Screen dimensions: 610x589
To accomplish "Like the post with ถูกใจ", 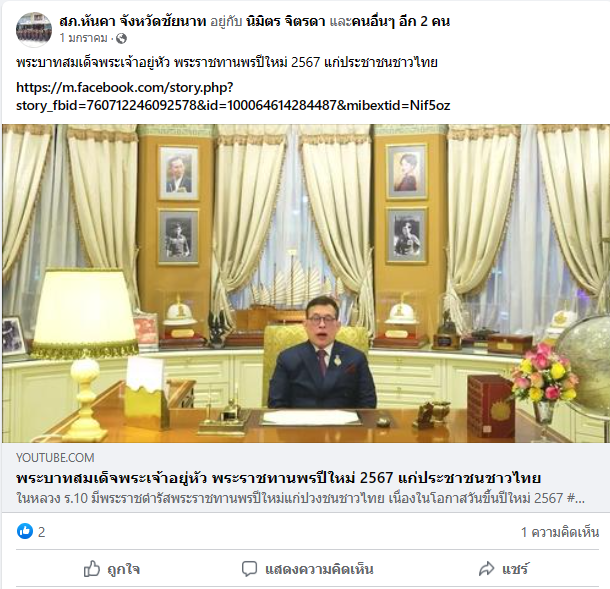I will click(x=112, y=569).
